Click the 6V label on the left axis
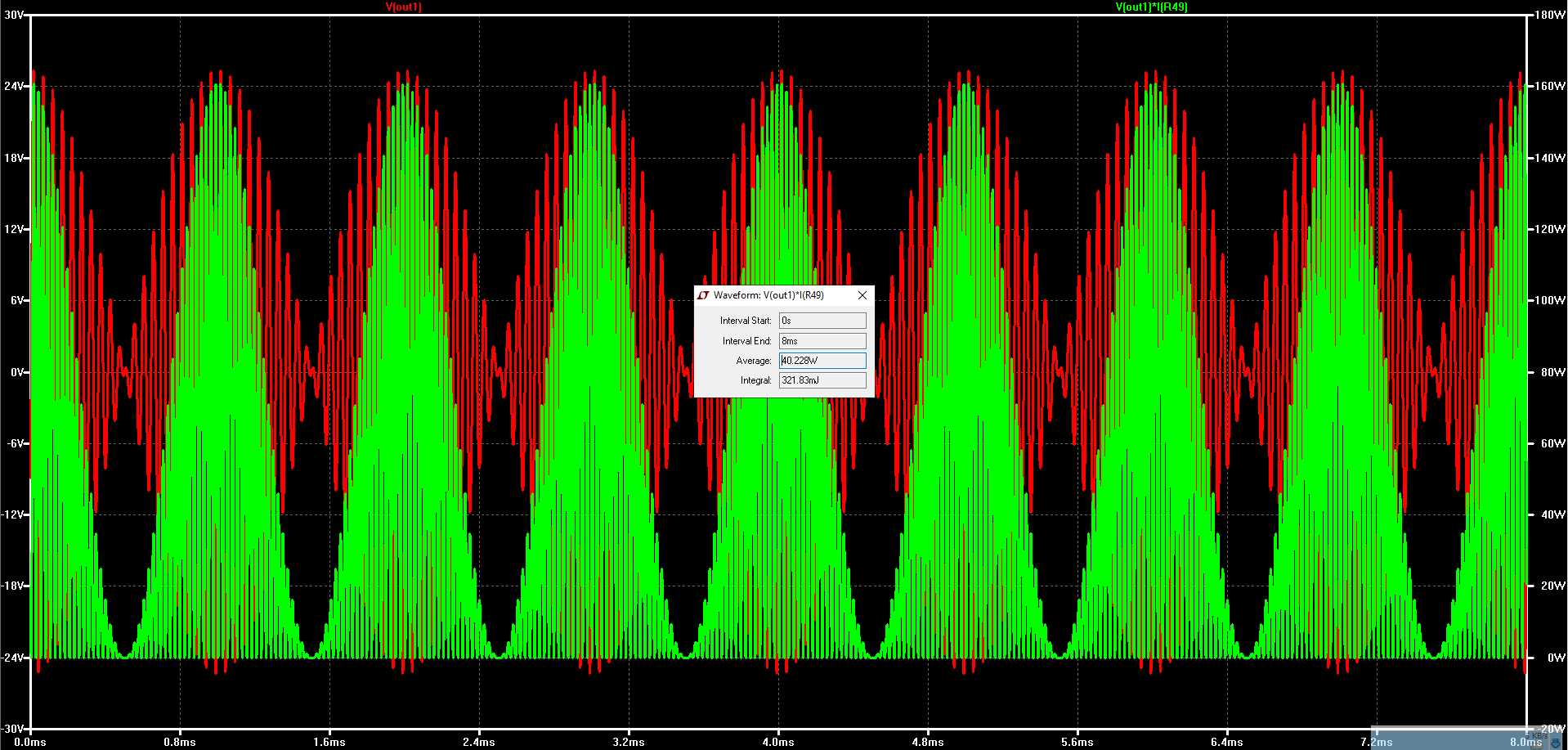The height and width of the screenshot is (750, 1568). click(17, 300)
